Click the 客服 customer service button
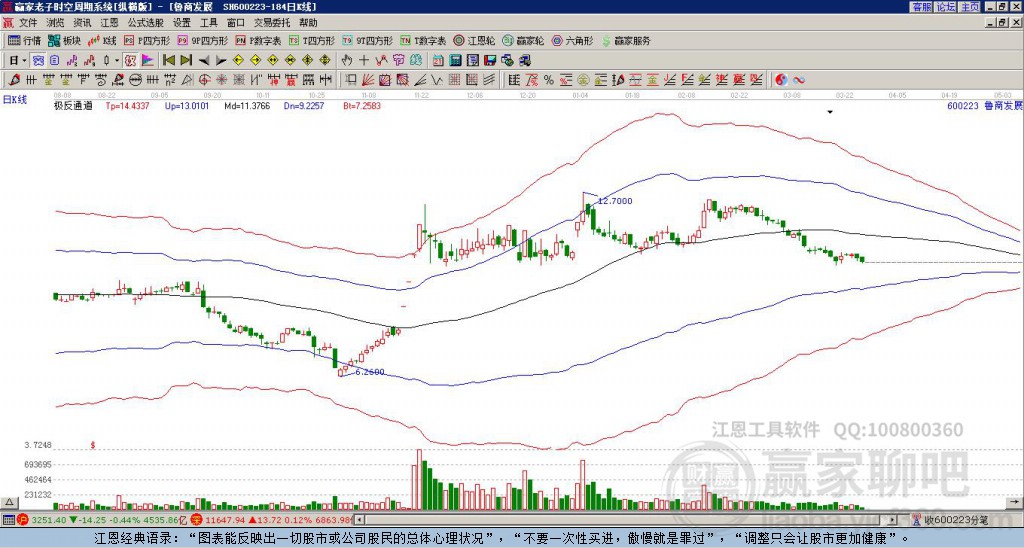Screen dimensions: 1024x548 tap(921, 7)
